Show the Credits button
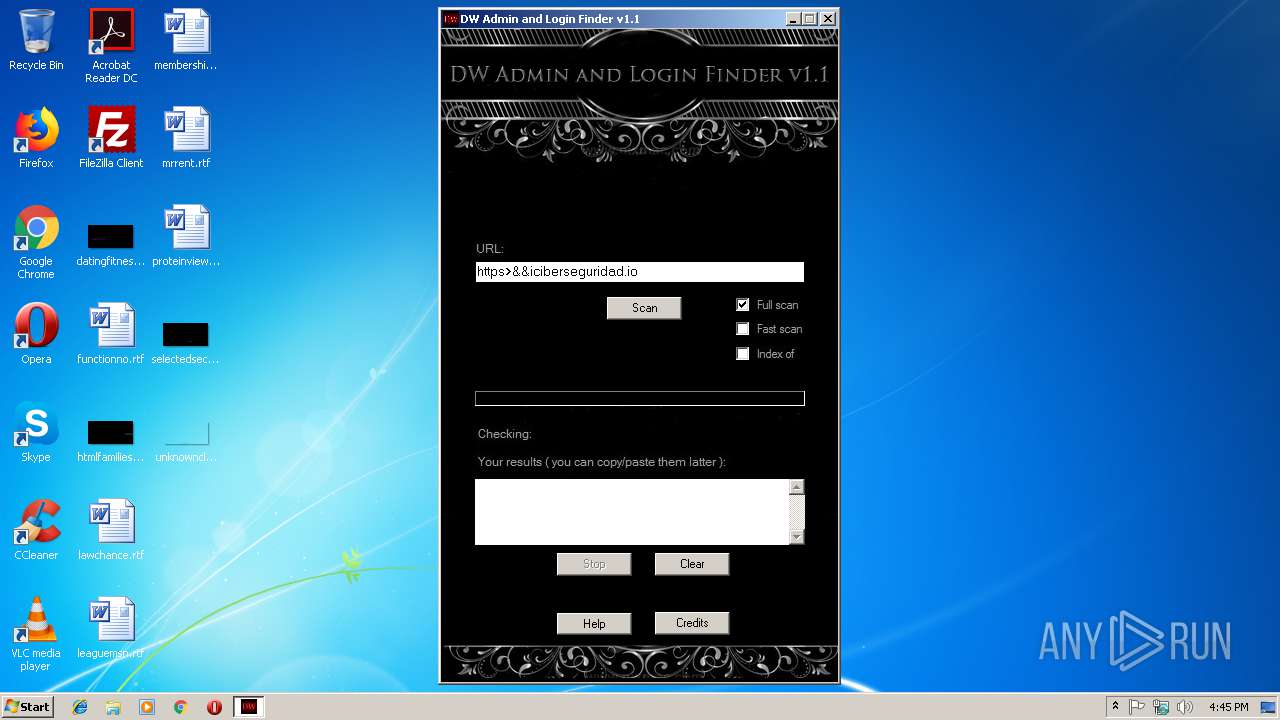The height and width of the screenshot is (720, 1280). coord(692,623)
